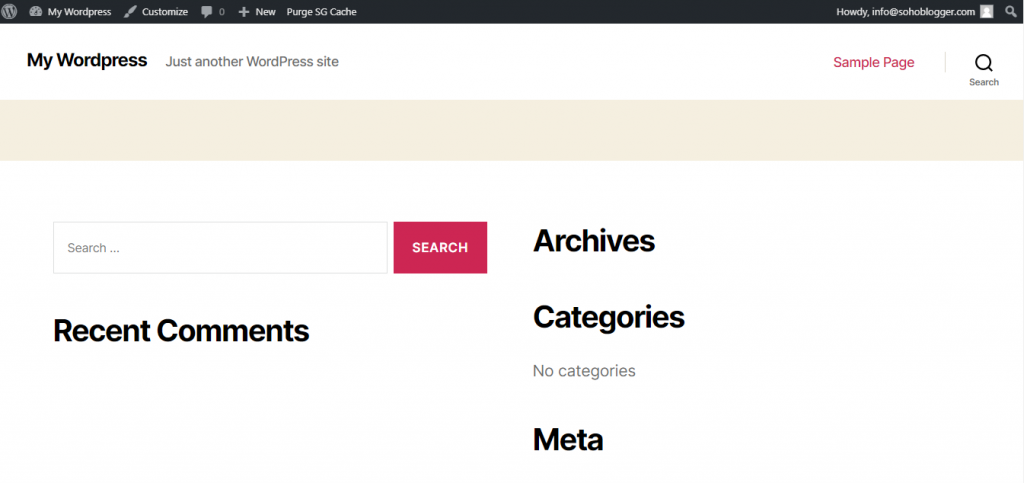Open the comments speech bubble icon

pos(206,12)
